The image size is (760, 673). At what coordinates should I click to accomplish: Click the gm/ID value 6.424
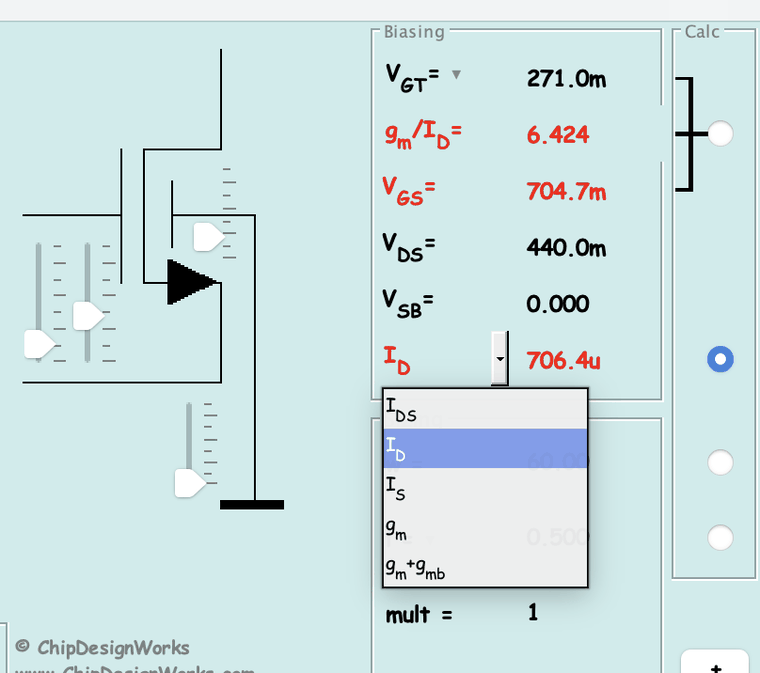click(x=558, y=135)
